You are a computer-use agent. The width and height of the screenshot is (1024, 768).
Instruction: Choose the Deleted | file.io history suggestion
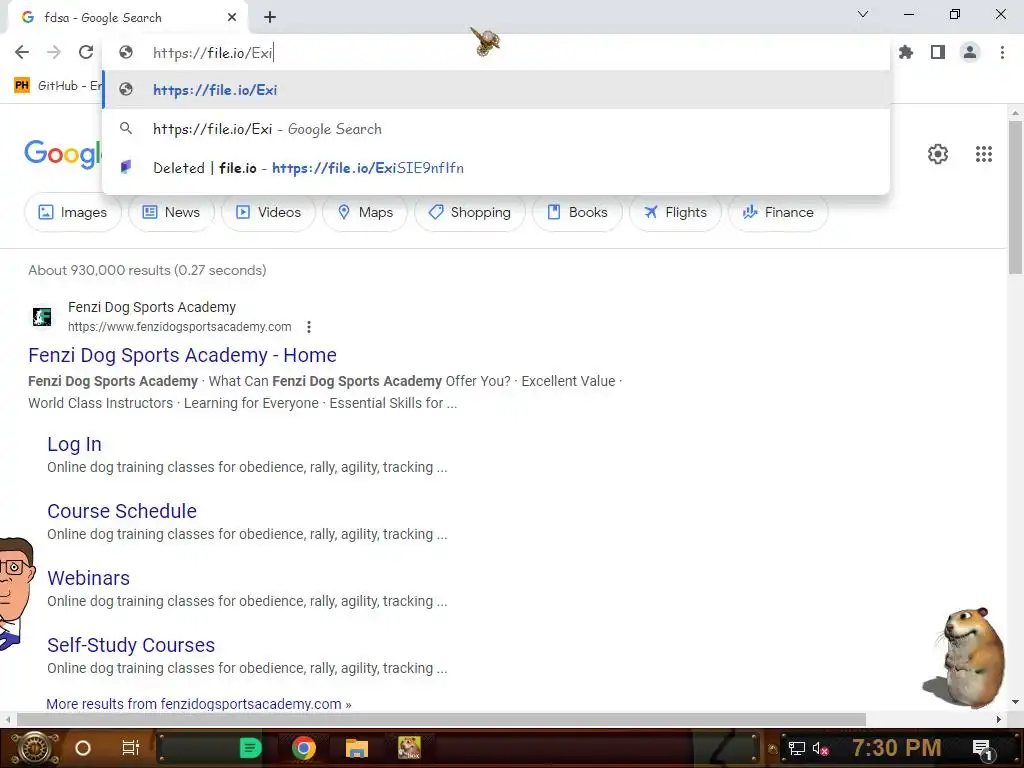click(x=496, y=168)
